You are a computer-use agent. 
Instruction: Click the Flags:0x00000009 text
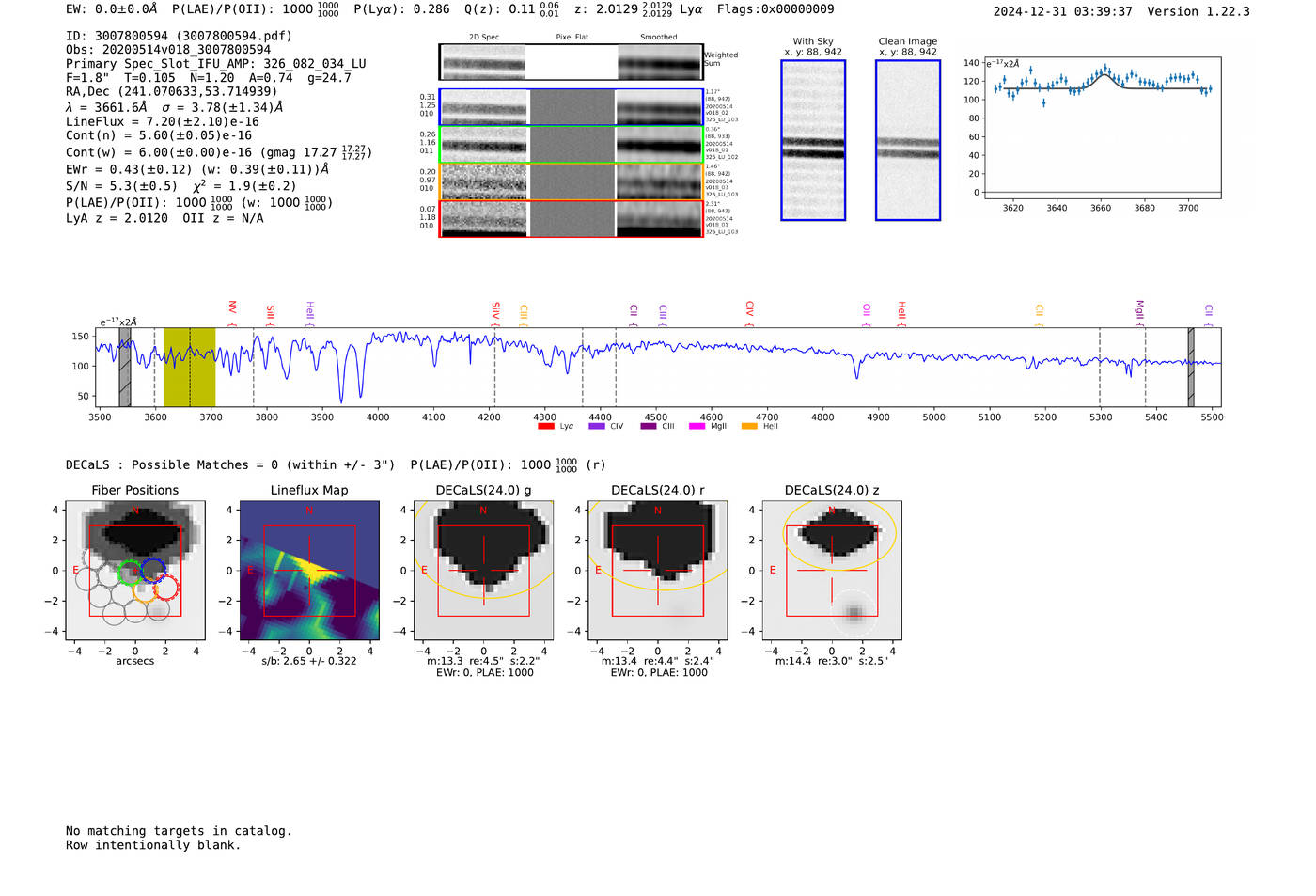coord(775,9)
